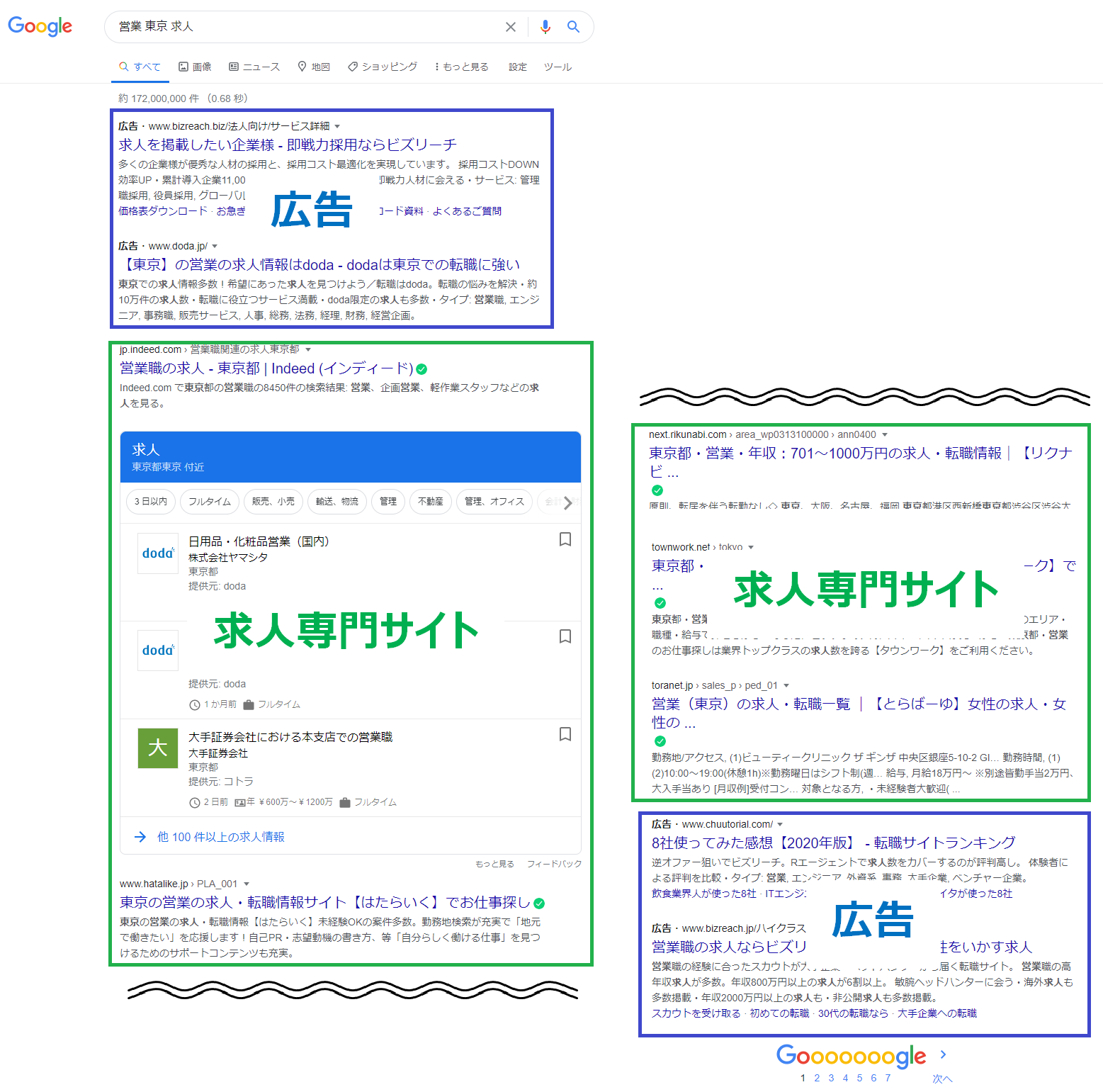Click フィードバック link under jobs box

click(x=554, y=864)
